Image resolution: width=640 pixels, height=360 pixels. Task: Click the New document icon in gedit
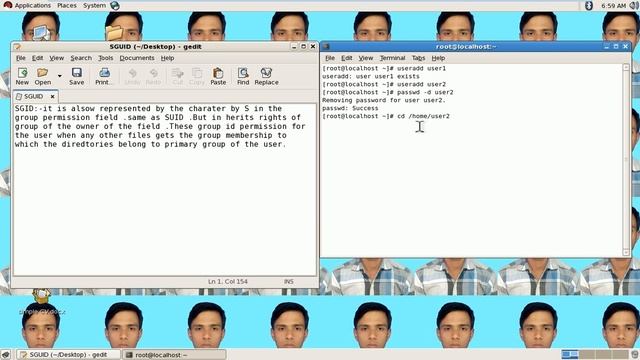click(x=22, y=76)
